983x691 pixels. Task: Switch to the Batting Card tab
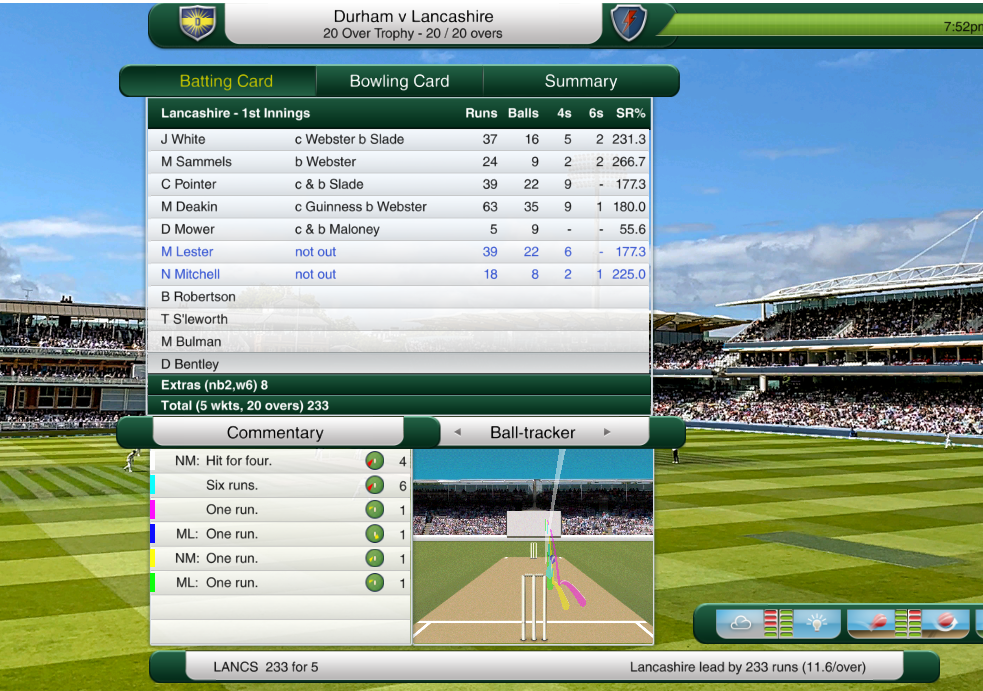click(226, 81)
